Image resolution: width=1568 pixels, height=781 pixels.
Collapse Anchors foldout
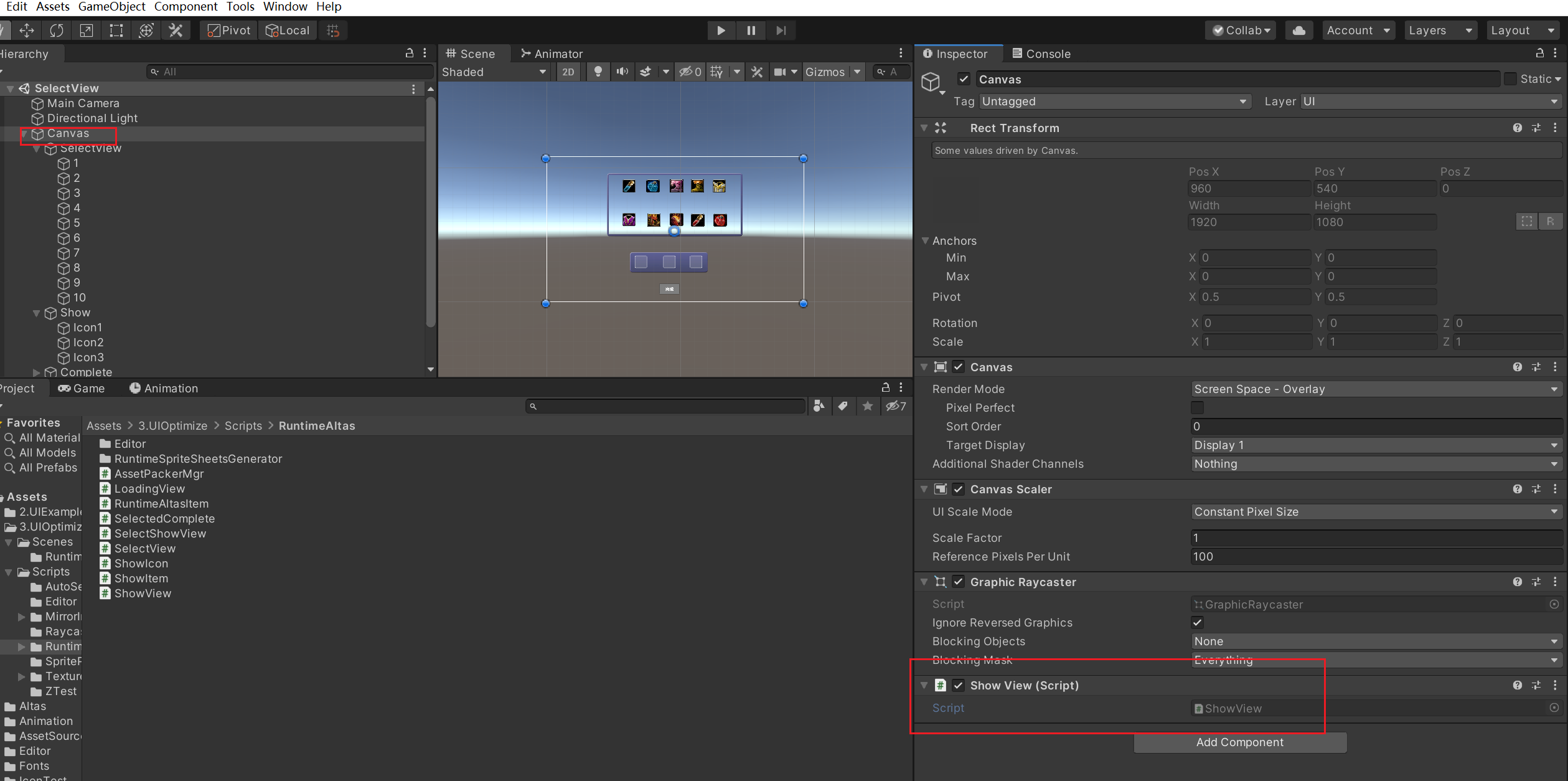point(925,240)
